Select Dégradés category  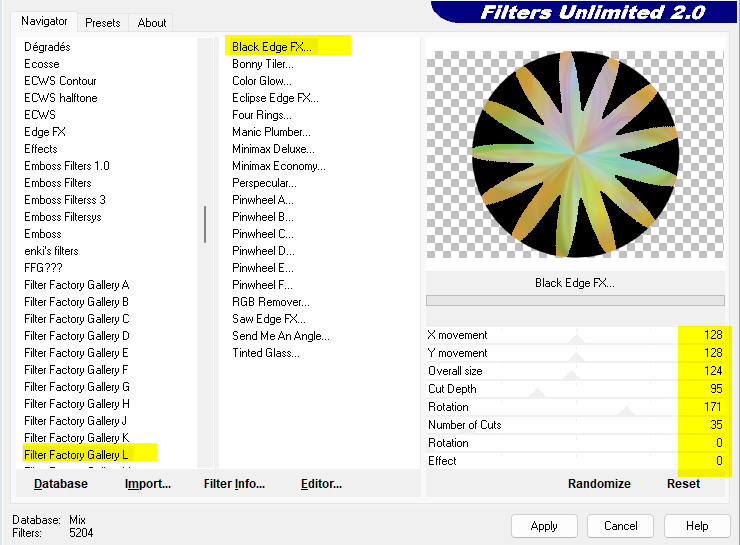click(47, 47)
